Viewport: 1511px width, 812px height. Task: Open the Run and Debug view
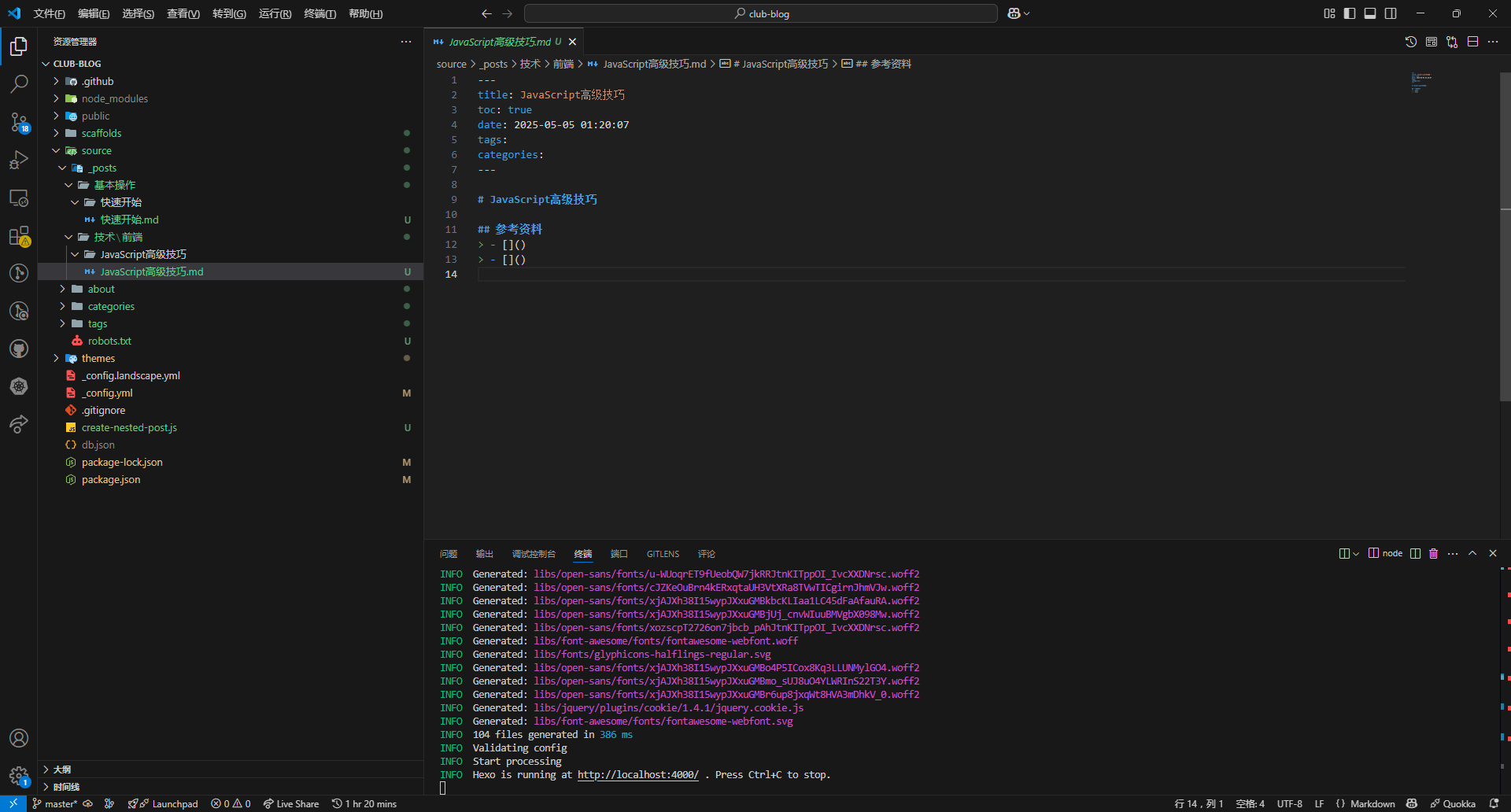tap(19, 160)
